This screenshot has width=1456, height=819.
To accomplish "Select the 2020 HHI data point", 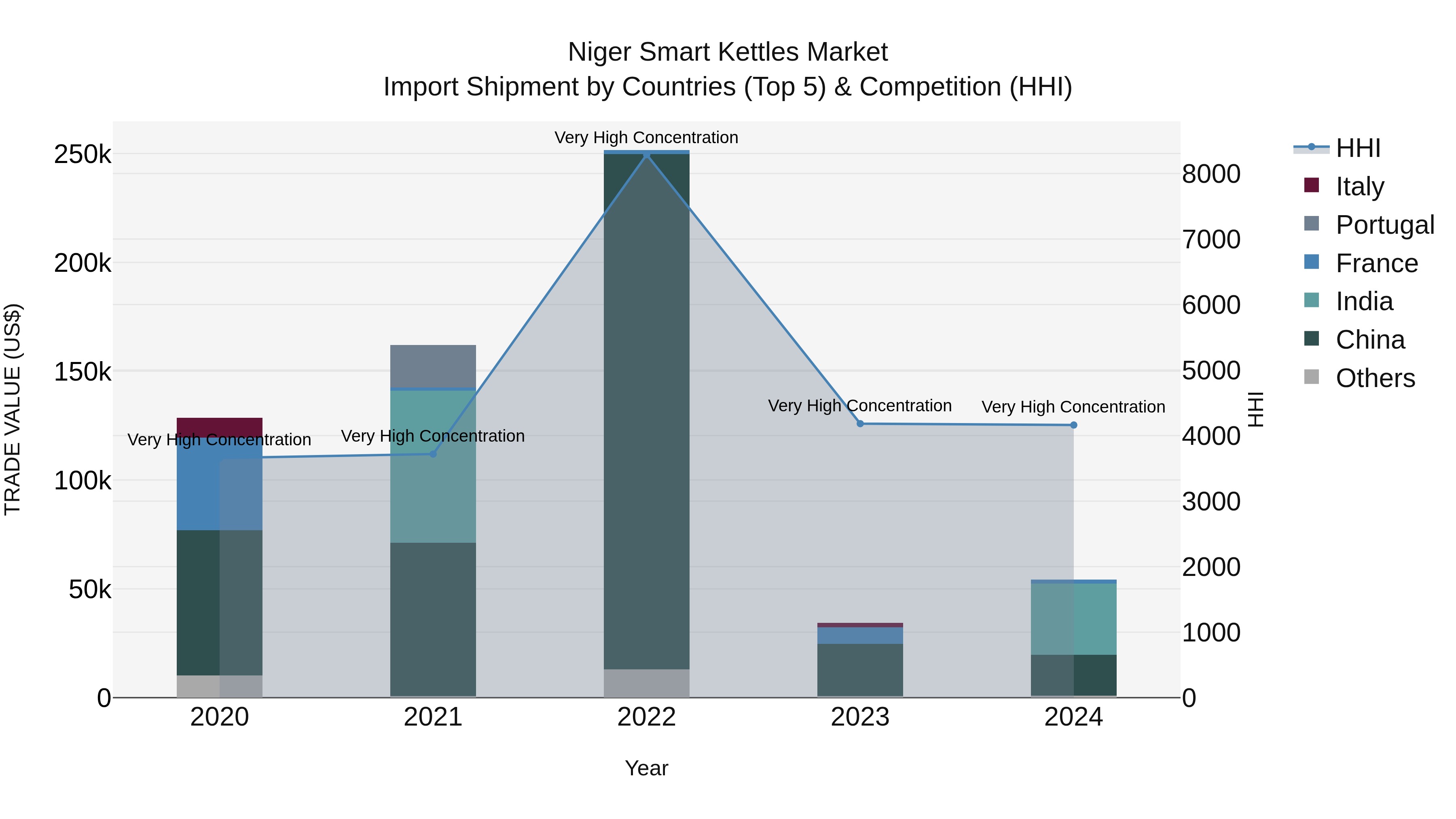I will tap(220, 458).
